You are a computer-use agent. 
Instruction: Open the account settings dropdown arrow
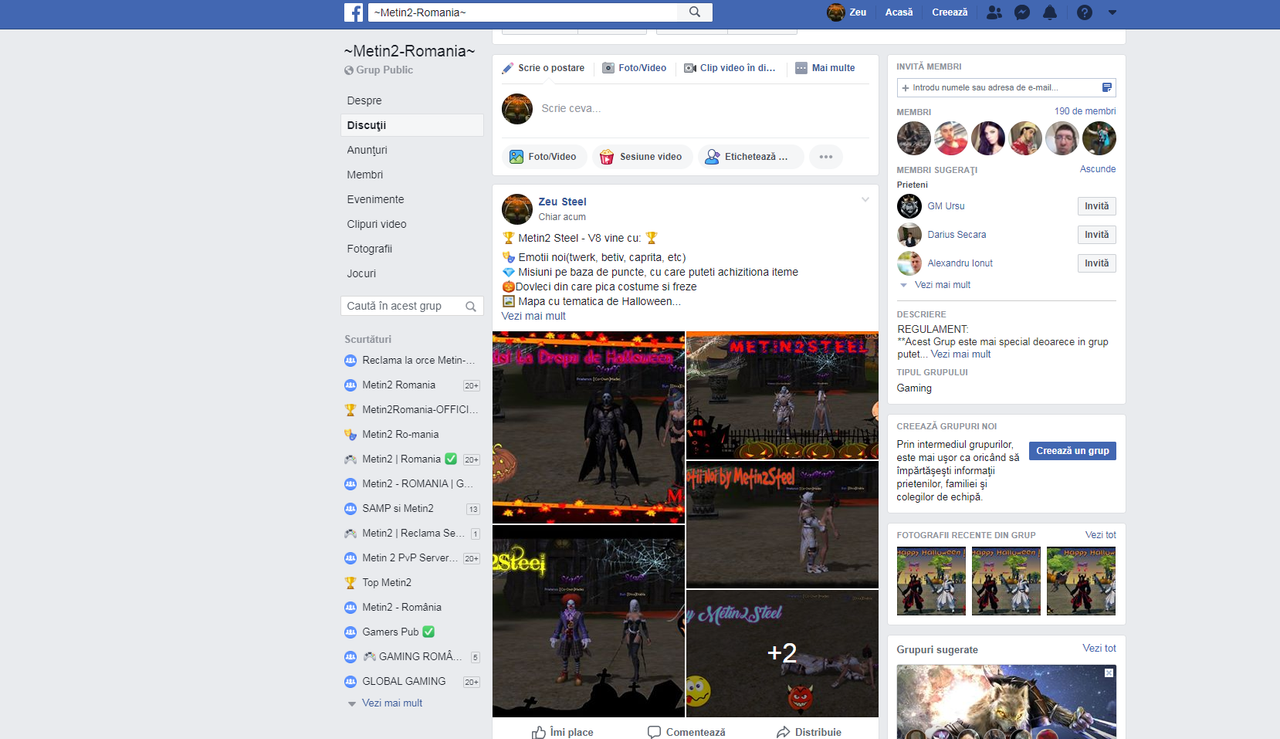(x=1111, y=11)
